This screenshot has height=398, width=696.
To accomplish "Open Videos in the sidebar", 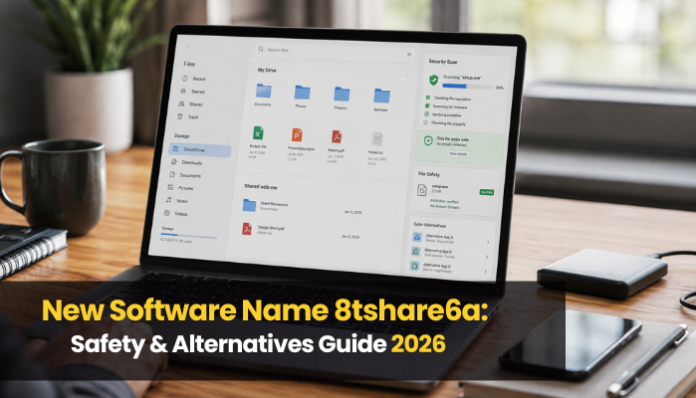I will click(x=176, y=213).
